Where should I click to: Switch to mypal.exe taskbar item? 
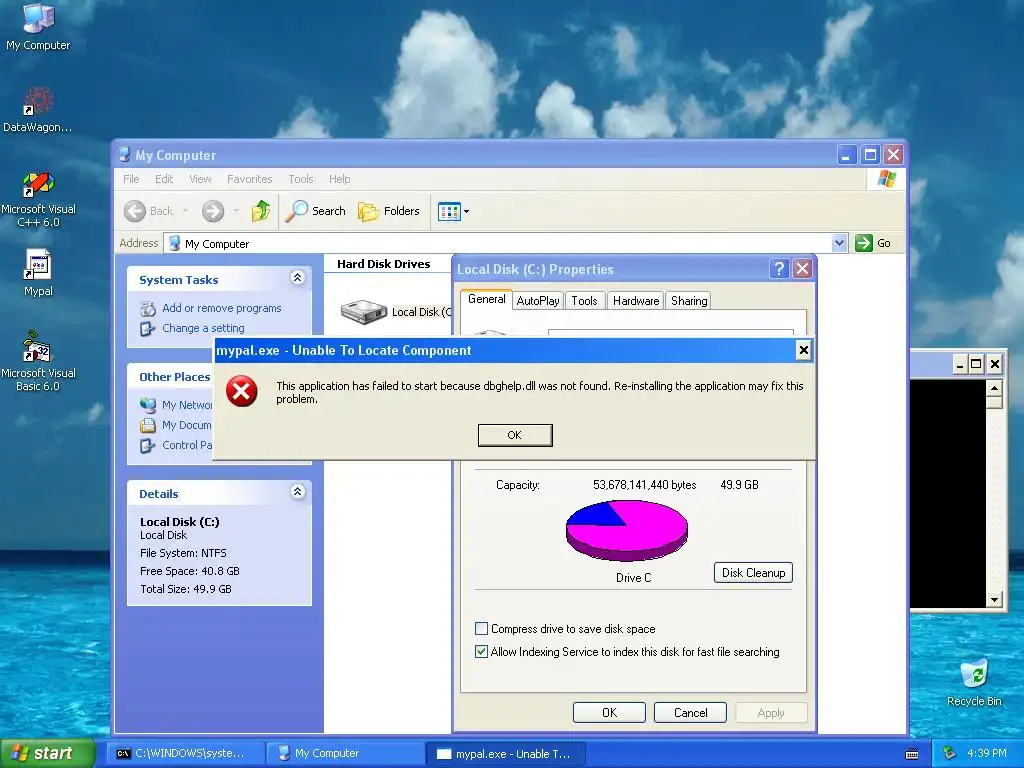(505, 754)
